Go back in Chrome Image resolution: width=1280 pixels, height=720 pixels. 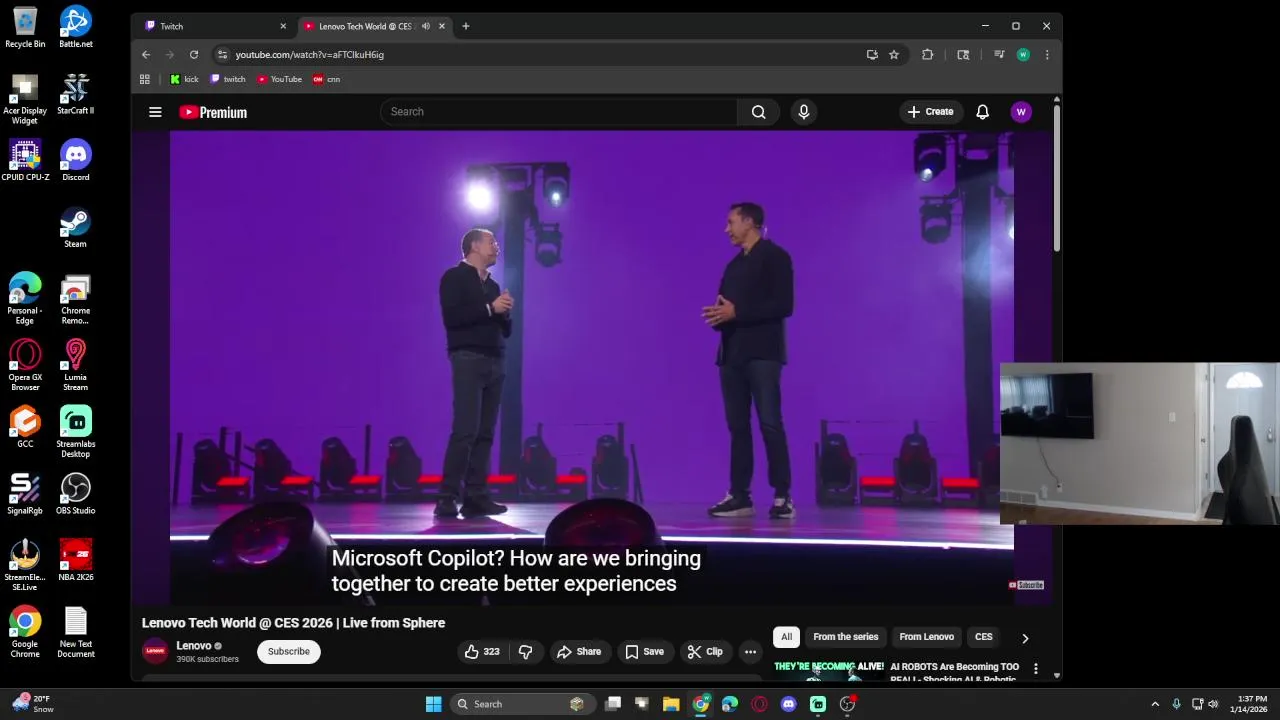point(146,55)
